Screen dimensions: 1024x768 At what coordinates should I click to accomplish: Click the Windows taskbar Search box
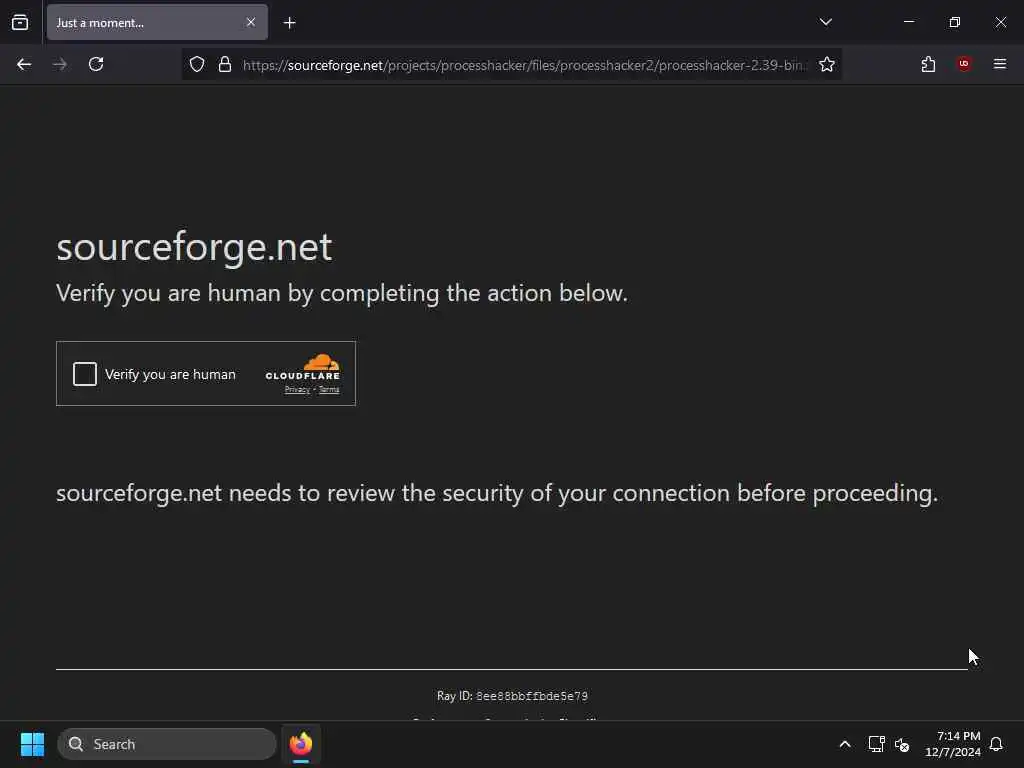[x=167, y=744]
